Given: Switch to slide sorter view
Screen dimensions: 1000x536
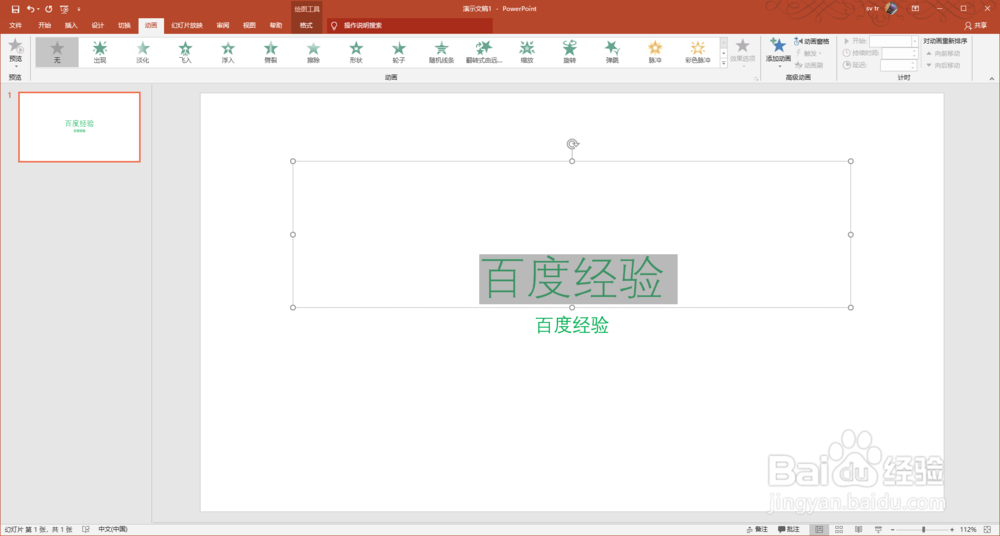Looking at the screenshot, I should [x=839, y=530].
